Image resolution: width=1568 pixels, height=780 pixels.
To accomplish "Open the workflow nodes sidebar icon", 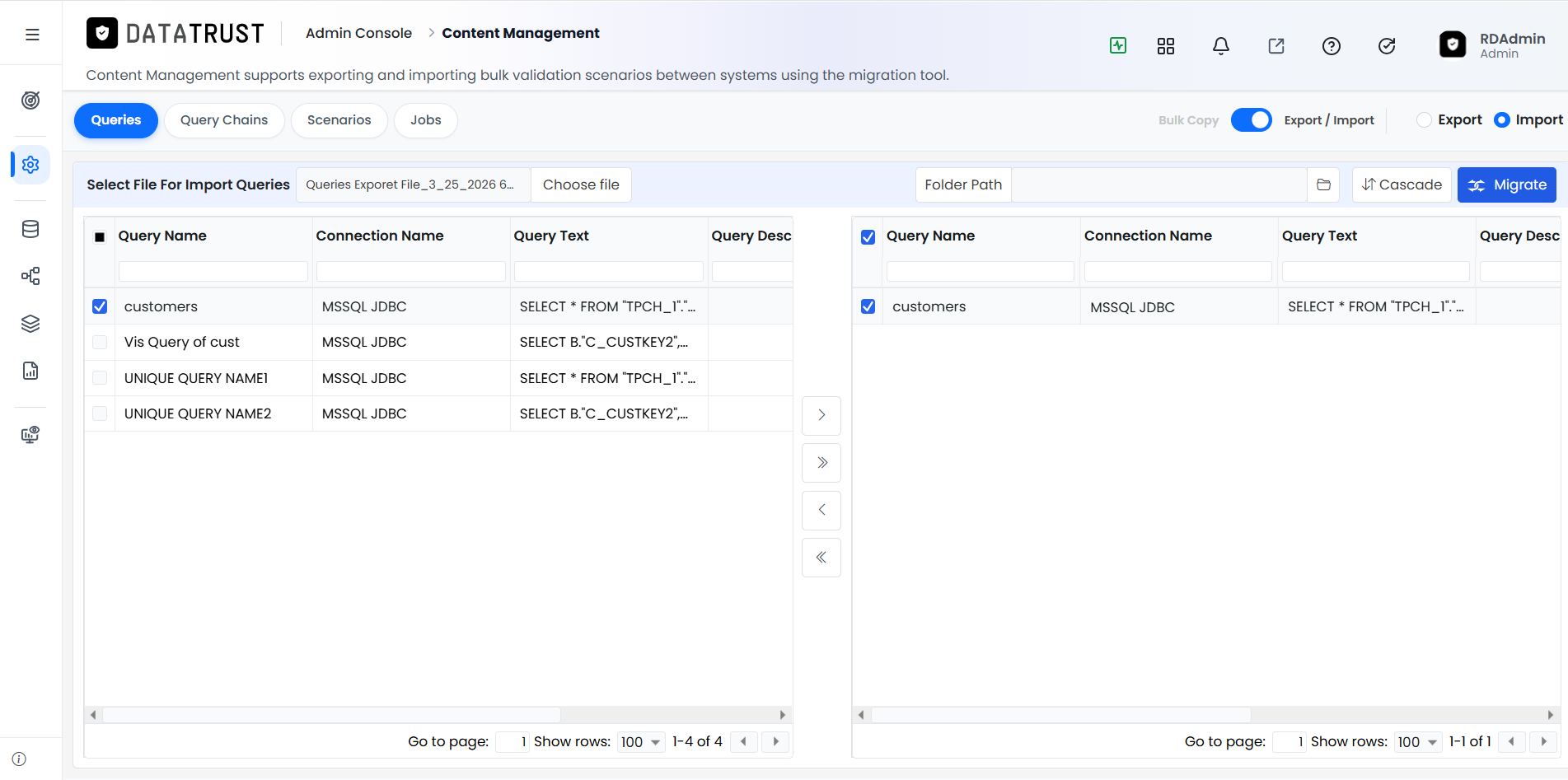I will 30,276.
